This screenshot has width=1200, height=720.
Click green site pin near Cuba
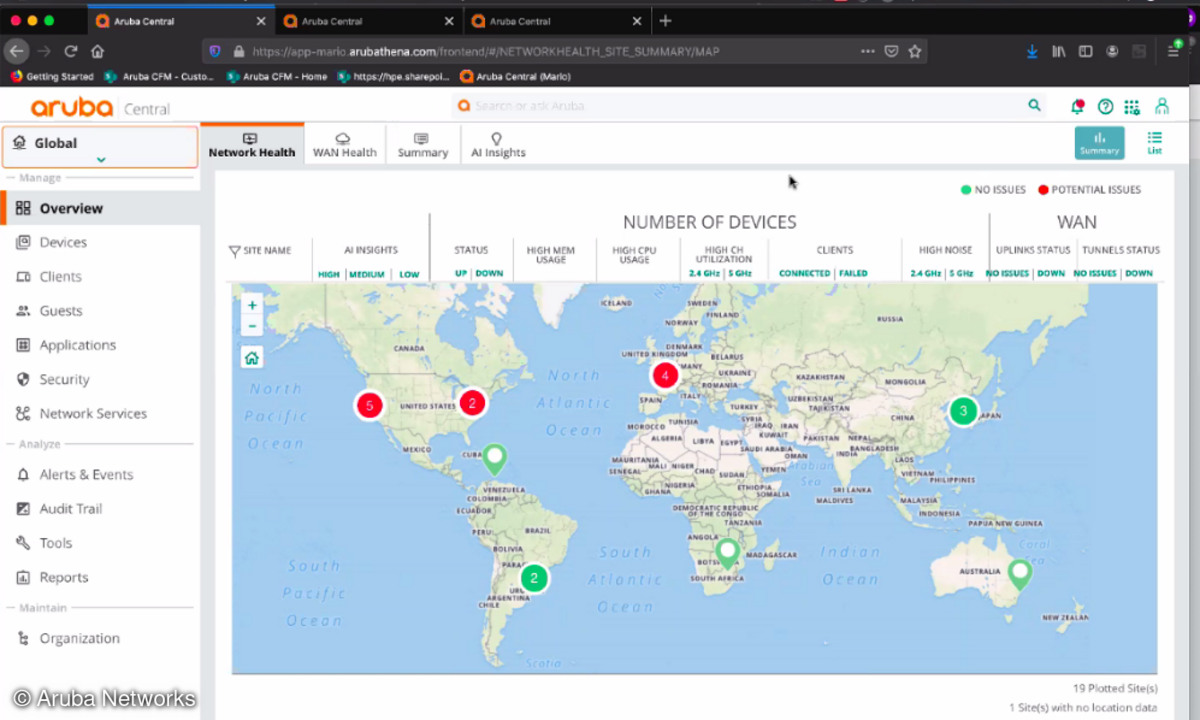[494, 459]
